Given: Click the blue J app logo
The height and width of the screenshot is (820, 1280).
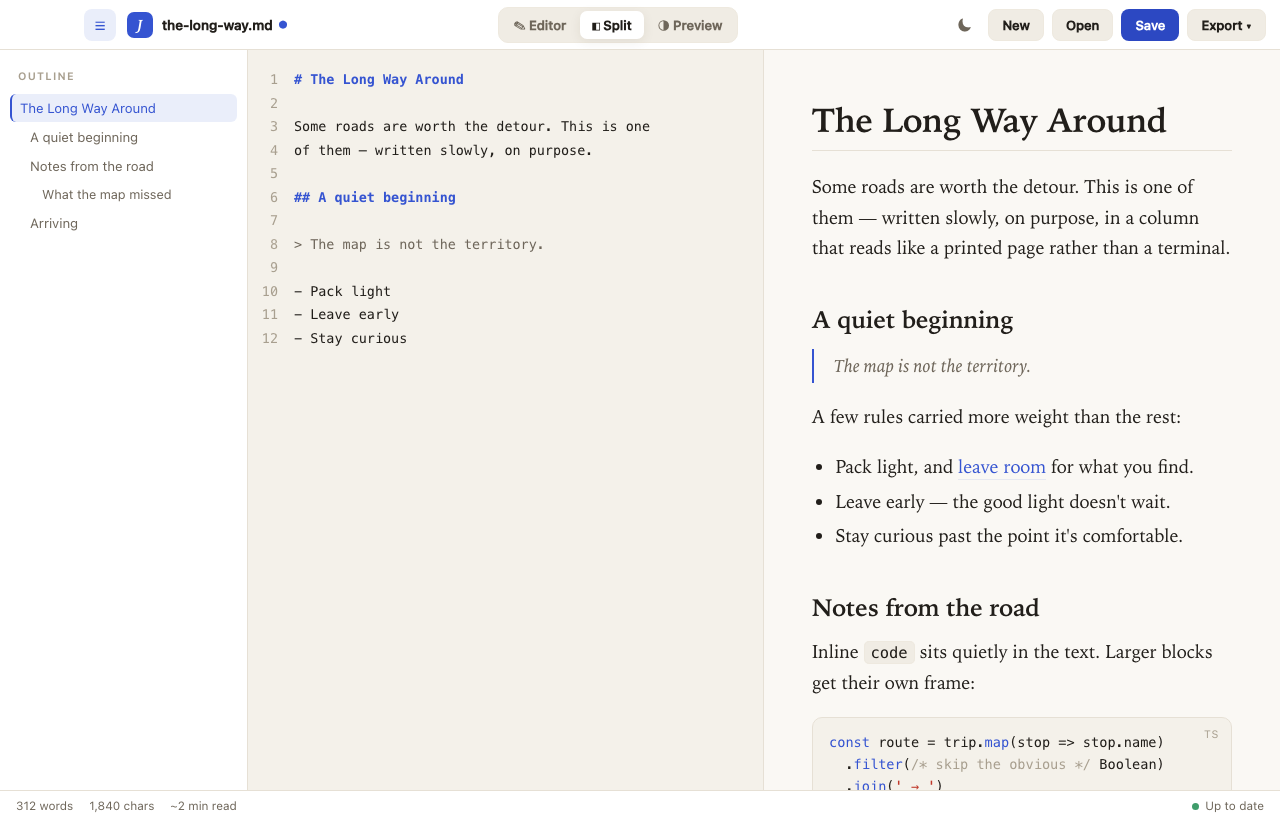Looking at the screenshot, I should click(x=140, y=25).
